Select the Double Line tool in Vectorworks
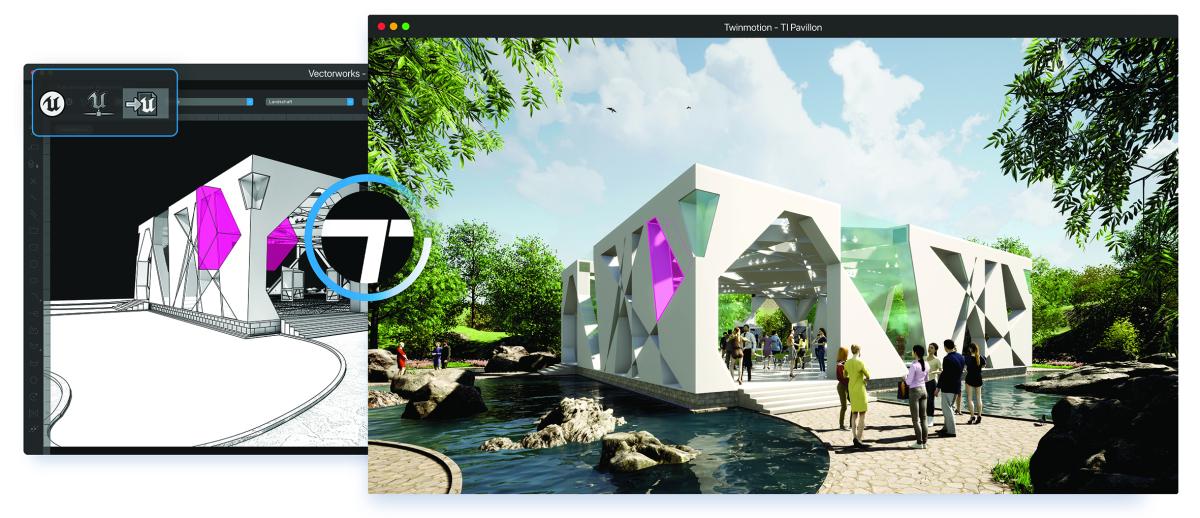The width and height of the screenshot is (1200, 518). (35, 213)
